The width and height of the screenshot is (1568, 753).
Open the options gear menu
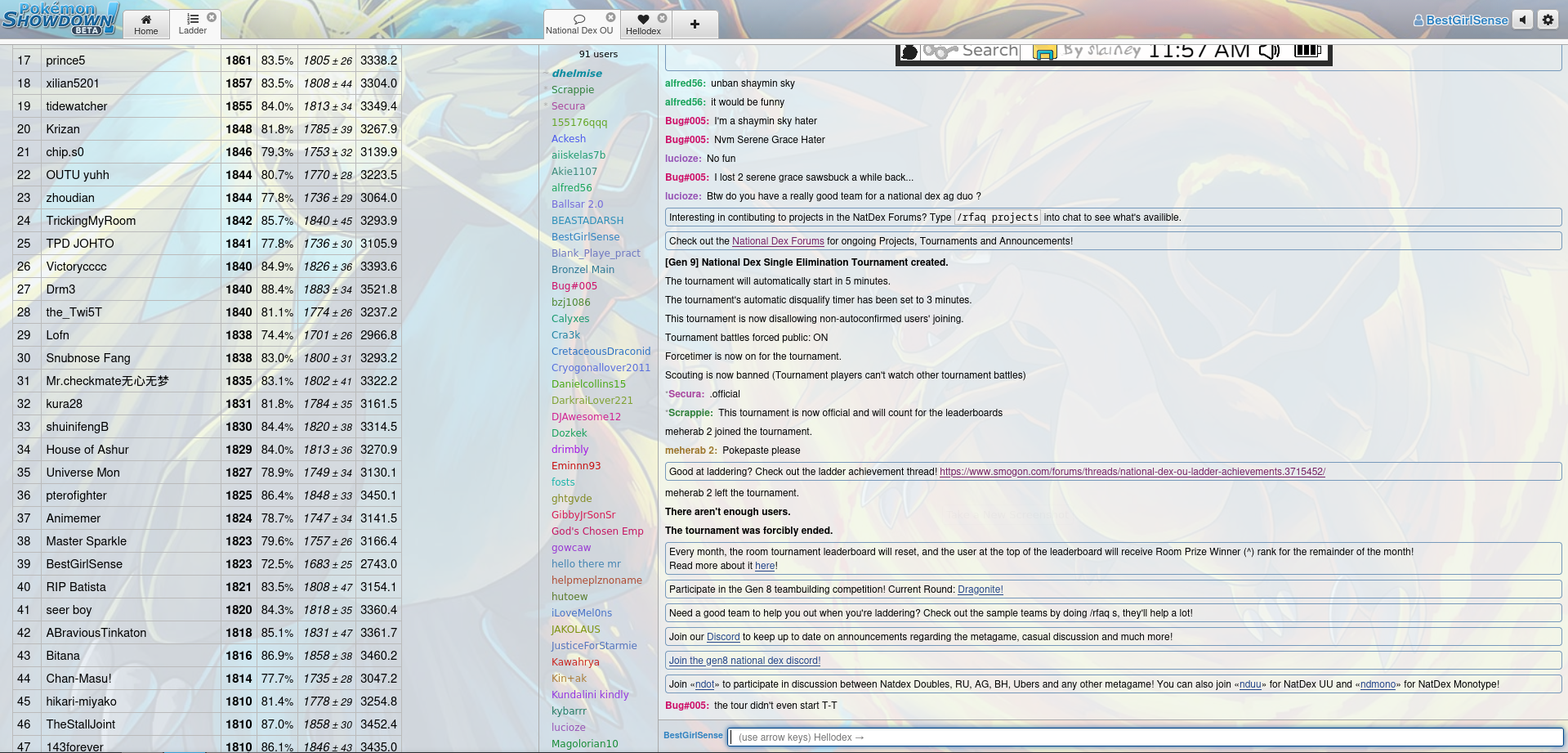click(x=1548, y=20)
